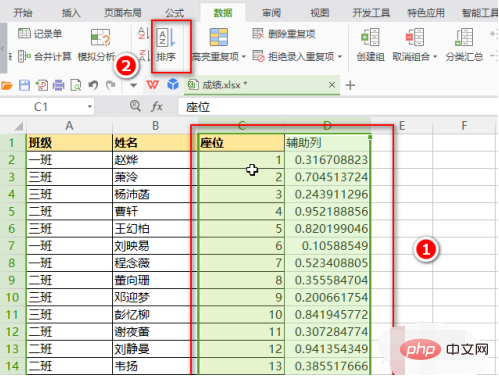Expand the 取消组合 dropdown arrow
This screenshot has height=382, width=499.
point(435,57)
